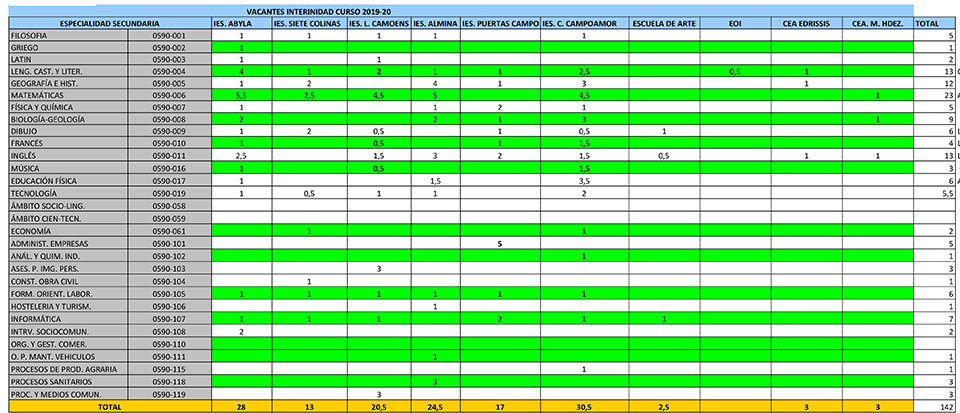Click the 'LATIN' row label
Image resolution: width=960 pixels, height=413 pixels.
pyautogui.click(x=69, y=60)
